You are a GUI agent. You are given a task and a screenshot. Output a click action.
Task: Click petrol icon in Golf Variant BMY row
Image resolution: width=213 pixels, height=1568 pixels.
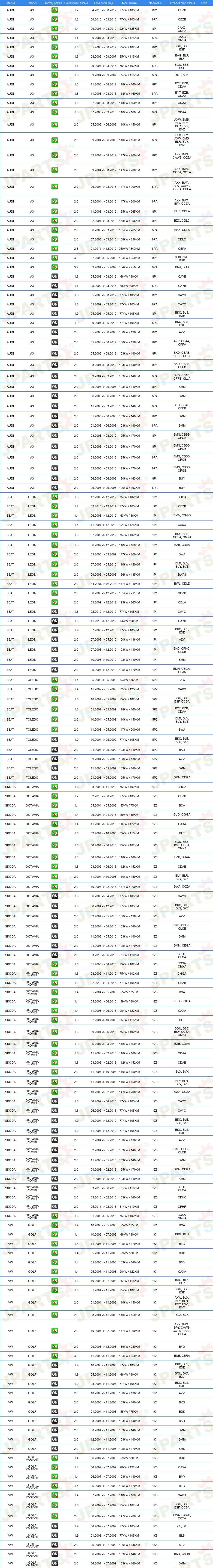tap(55, 1477)
